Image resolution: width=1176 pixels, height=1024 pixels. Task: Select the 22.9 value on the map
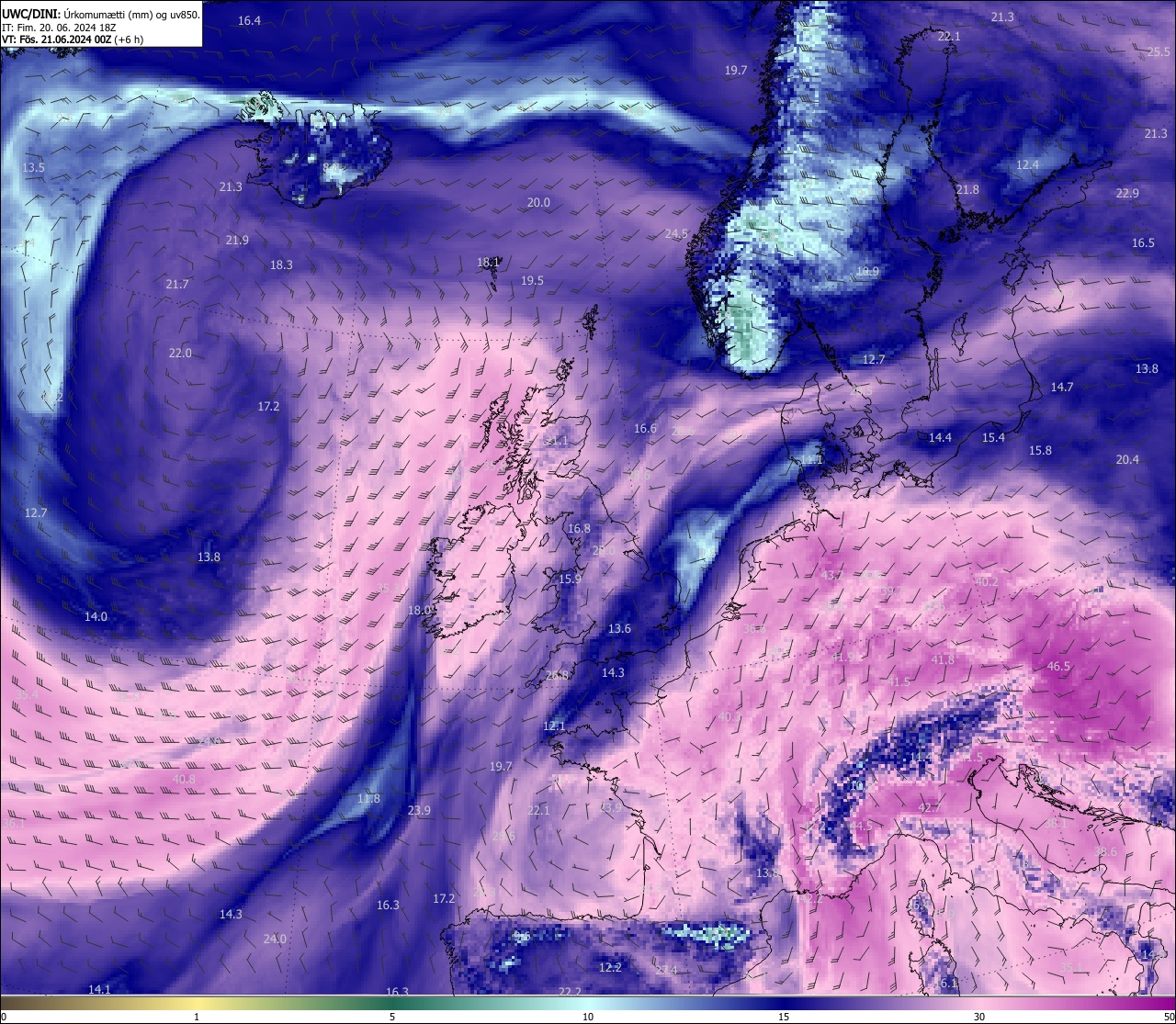[x=1127, y=193]
